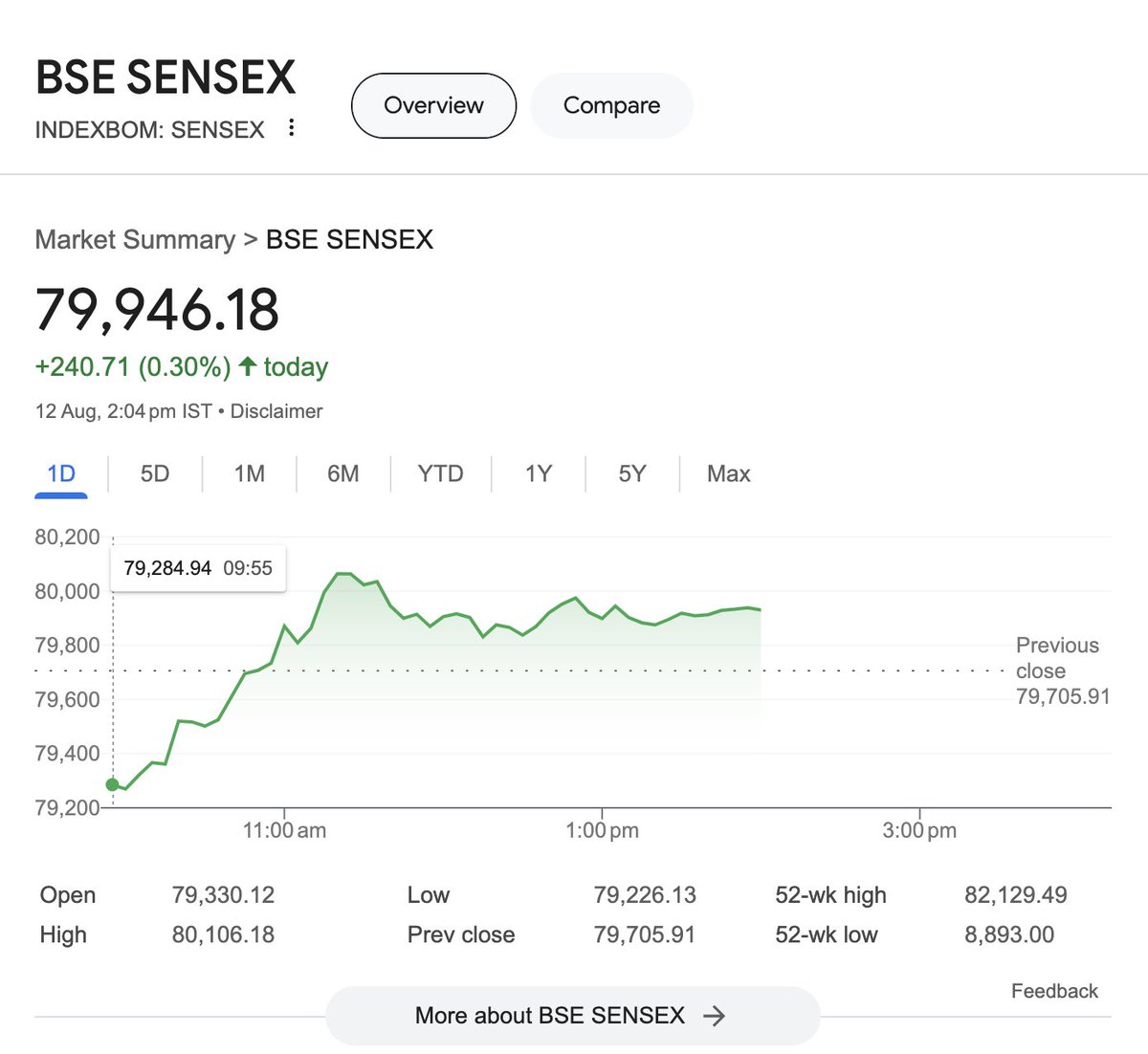Image resolution: width=1148 pixels, height=1054 pixels.
Task: Open the three-dot menu beside INDEXBOM: SENSEX
Action: (x=292, y=127)
